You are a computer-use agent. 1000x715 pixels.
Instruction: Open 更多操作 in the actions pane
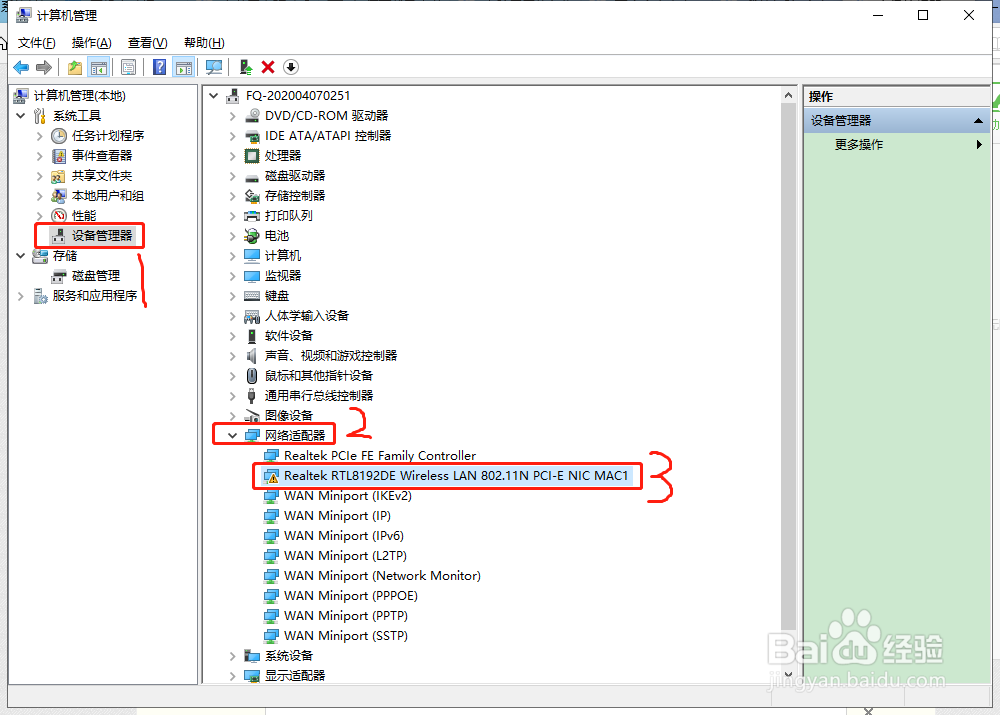(x=858, y=145)
